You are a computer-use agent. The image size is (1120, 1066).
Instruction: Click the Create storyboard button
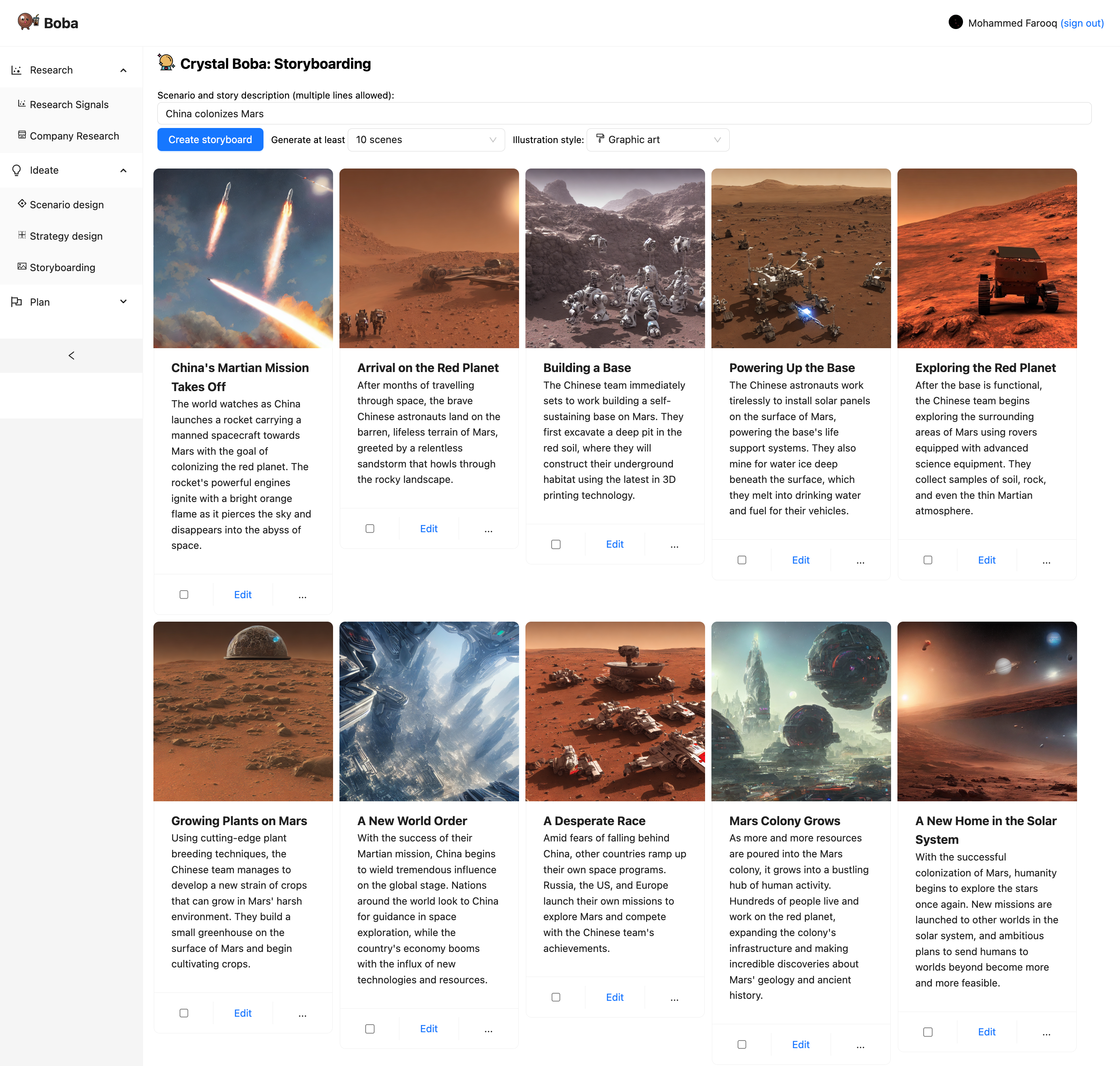pos(210,140)
